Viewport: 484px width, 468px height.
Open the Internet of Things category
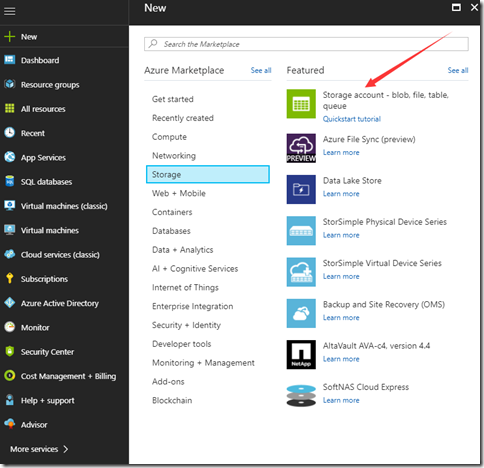(185, 287)
